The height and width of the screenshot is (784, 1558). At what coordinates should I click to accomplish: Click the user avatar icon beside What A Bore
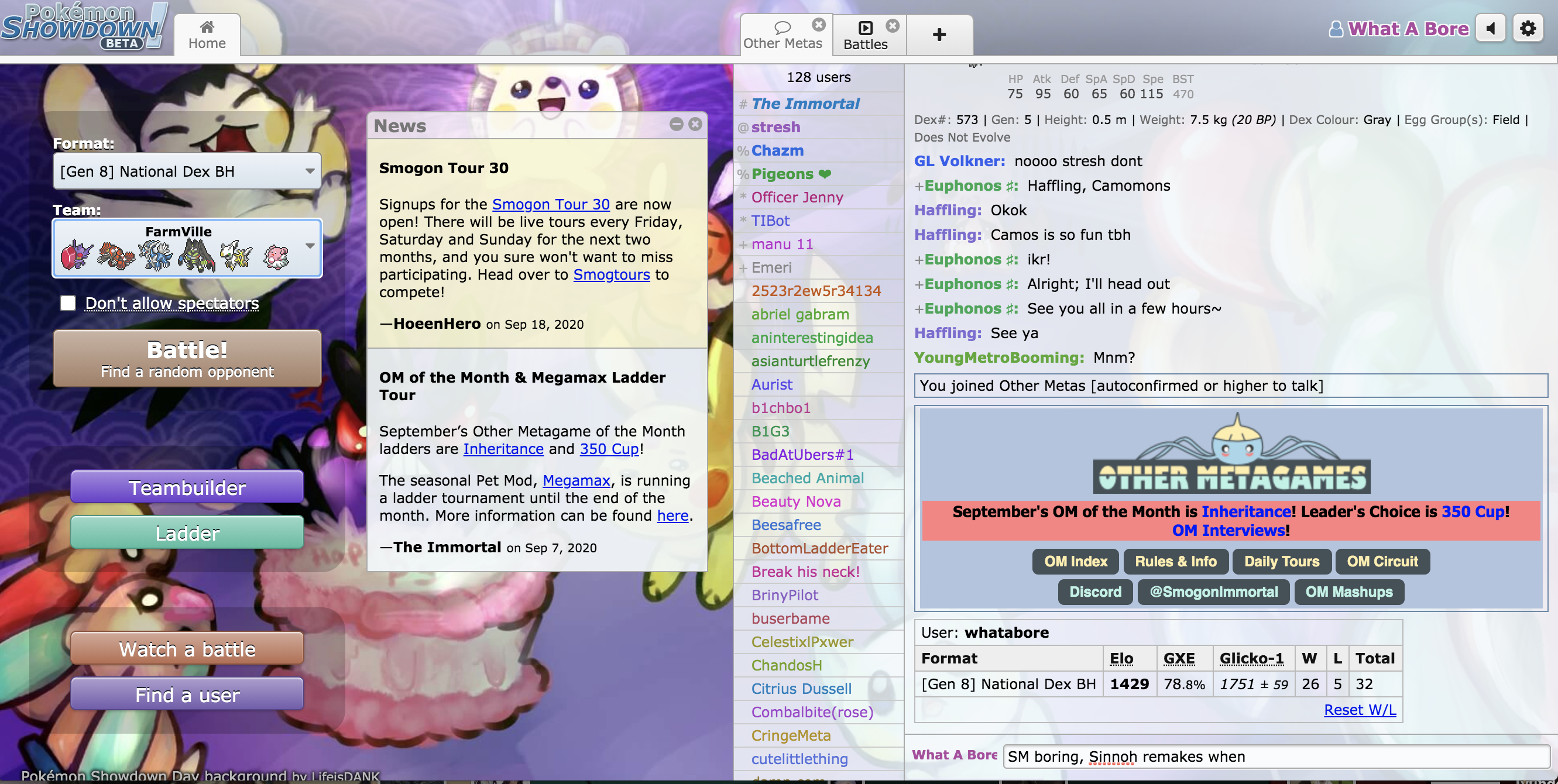pos(1336,29)
